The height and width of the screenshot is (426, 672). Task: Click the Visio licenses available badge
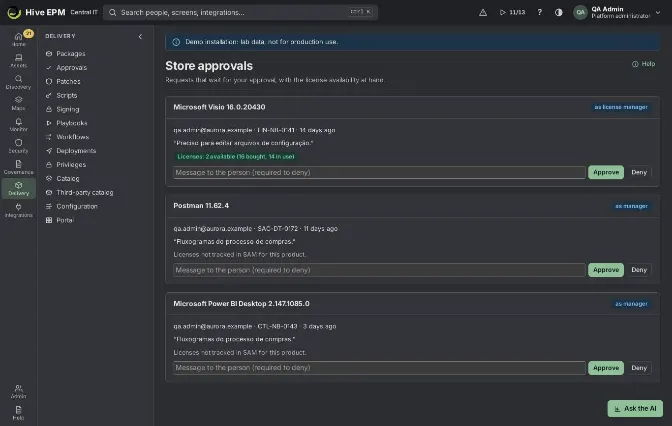[236, 157]
